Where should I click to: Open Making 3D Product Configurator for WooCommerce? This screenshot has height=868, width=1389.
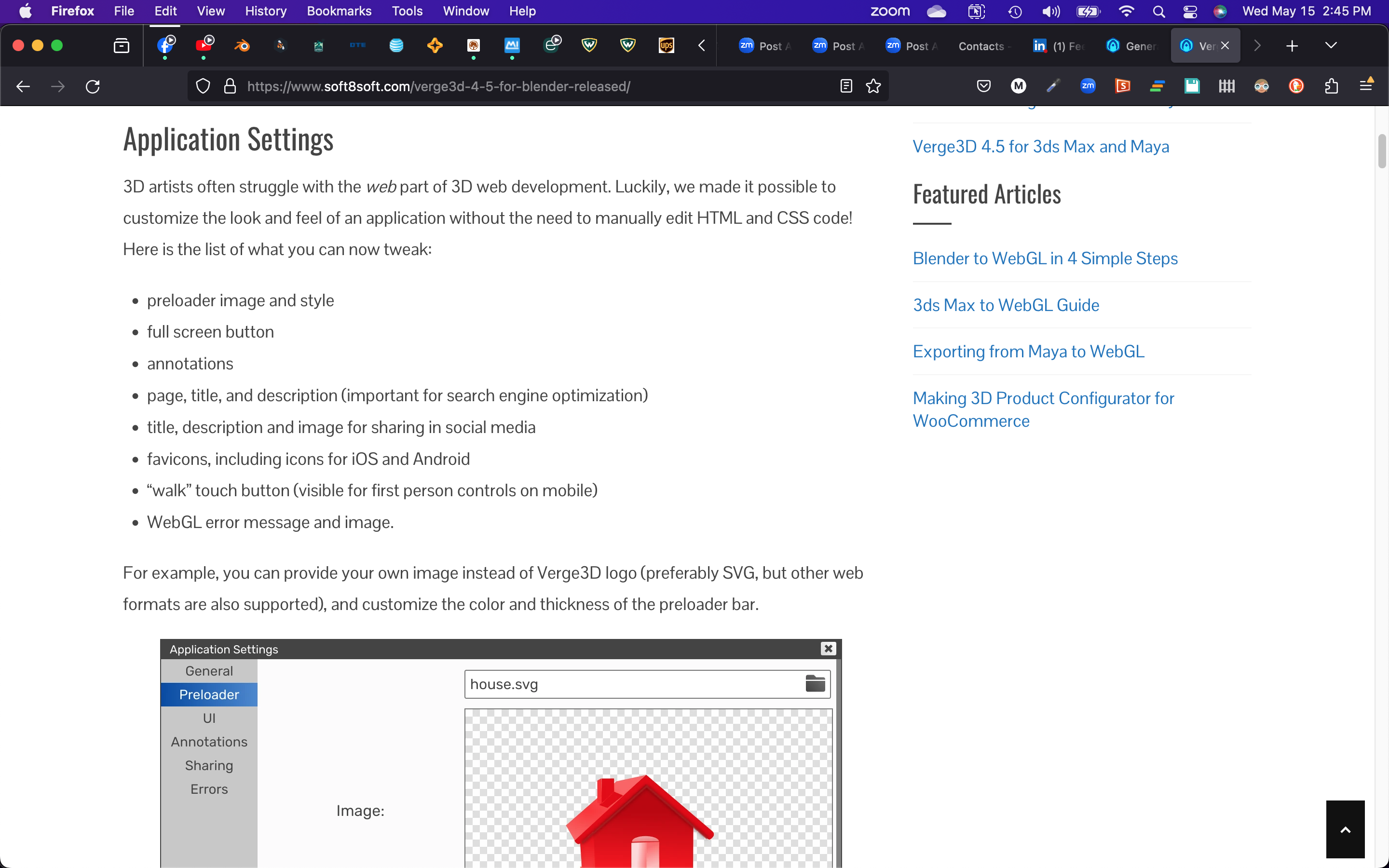(x=1044, y=409)
